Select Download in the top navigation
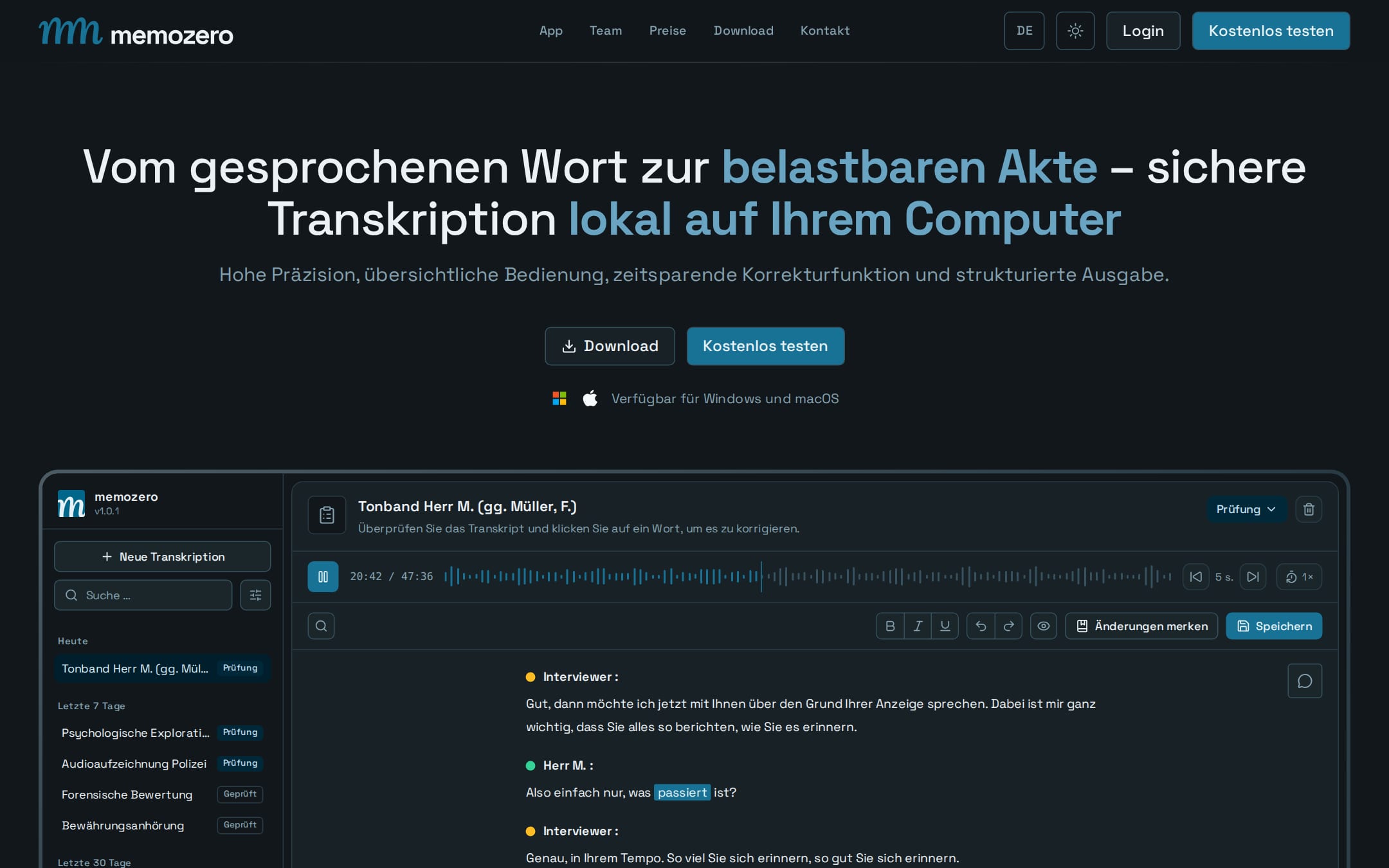 (x=743, y=30)
